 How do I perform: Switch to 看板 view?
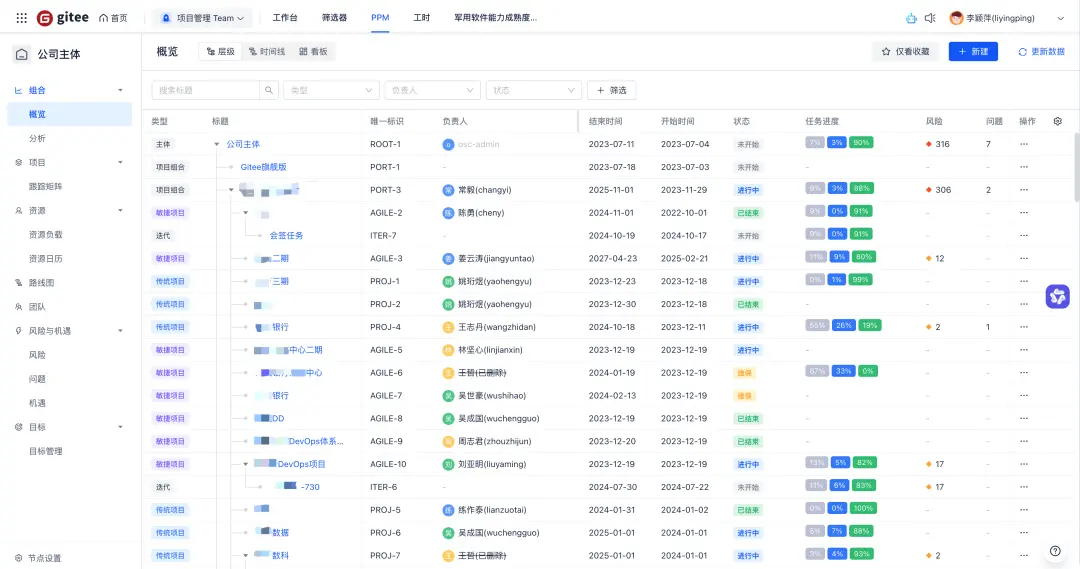pos(313,52)
